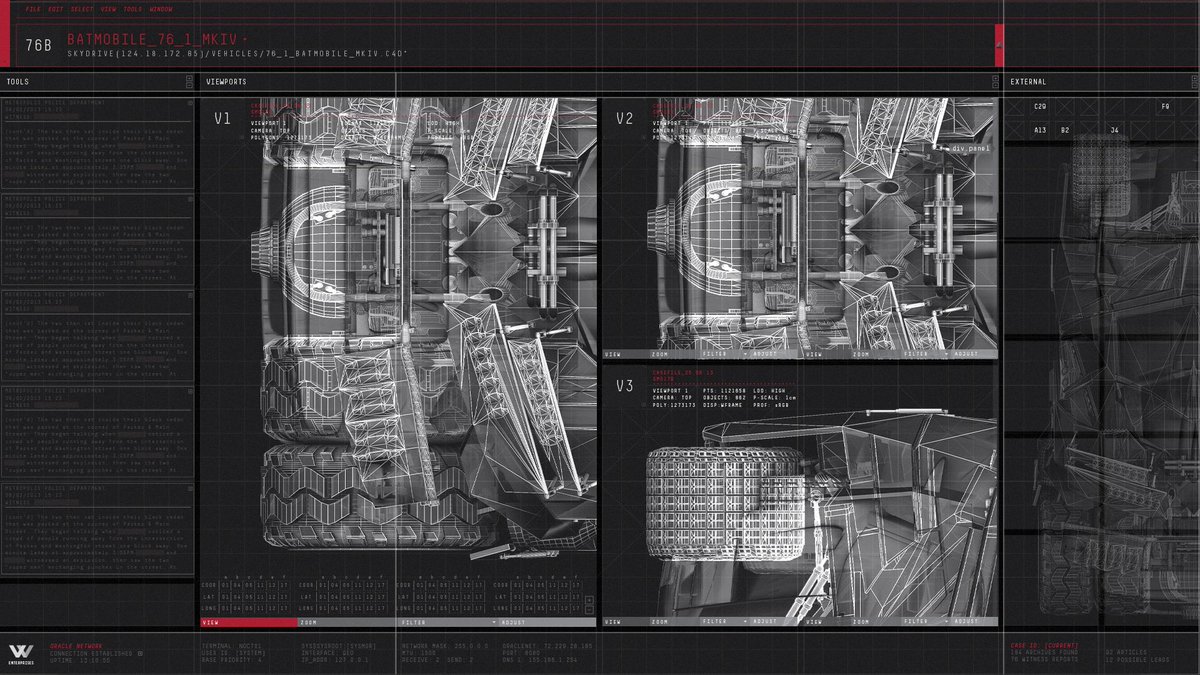The height and width of the screenshot is (675, 1200).
Task: Click the 76B identifier in the title bar
Action: (39, 45)
